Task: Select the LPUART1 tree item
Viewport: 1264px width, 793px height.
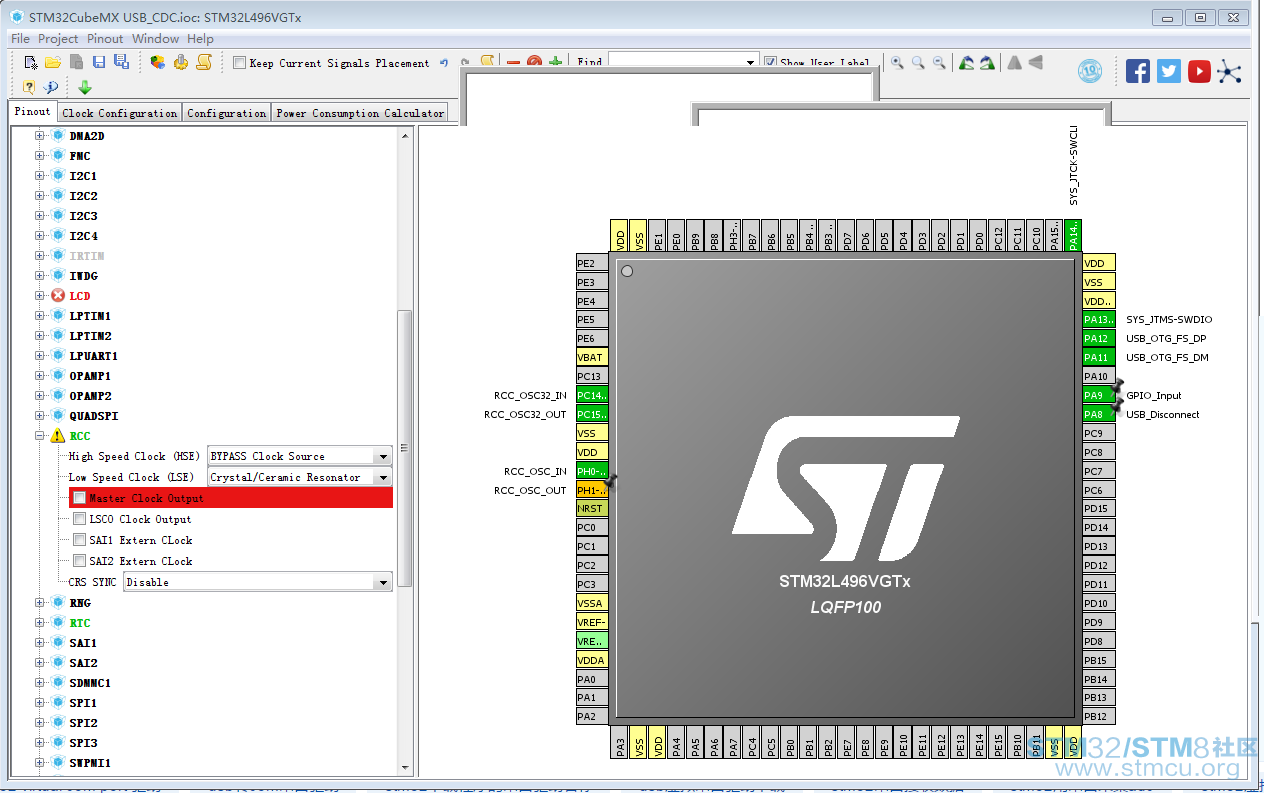Action: [x=93, y=356]
